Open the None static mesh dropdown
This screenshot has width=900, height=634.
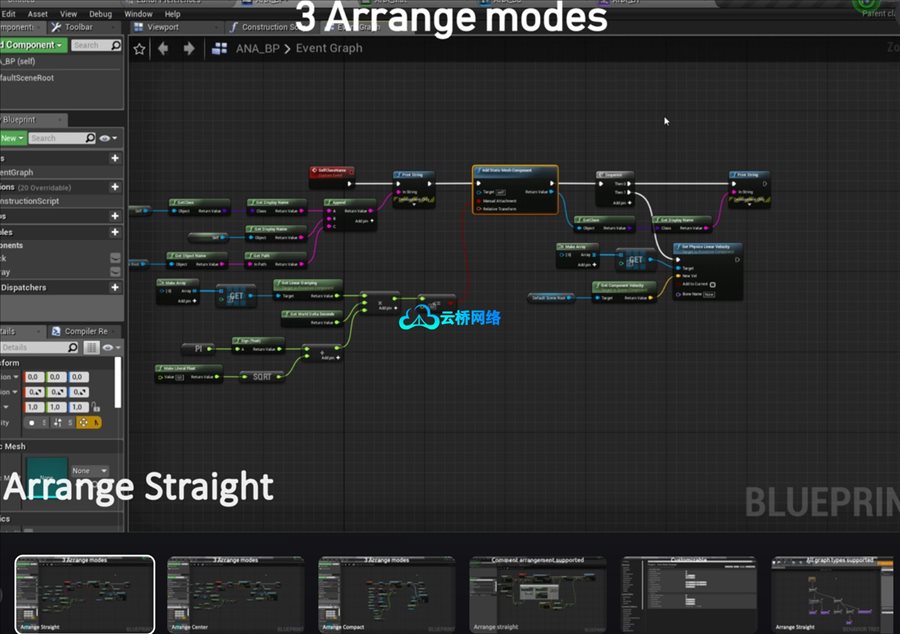[x=89, y=470]
